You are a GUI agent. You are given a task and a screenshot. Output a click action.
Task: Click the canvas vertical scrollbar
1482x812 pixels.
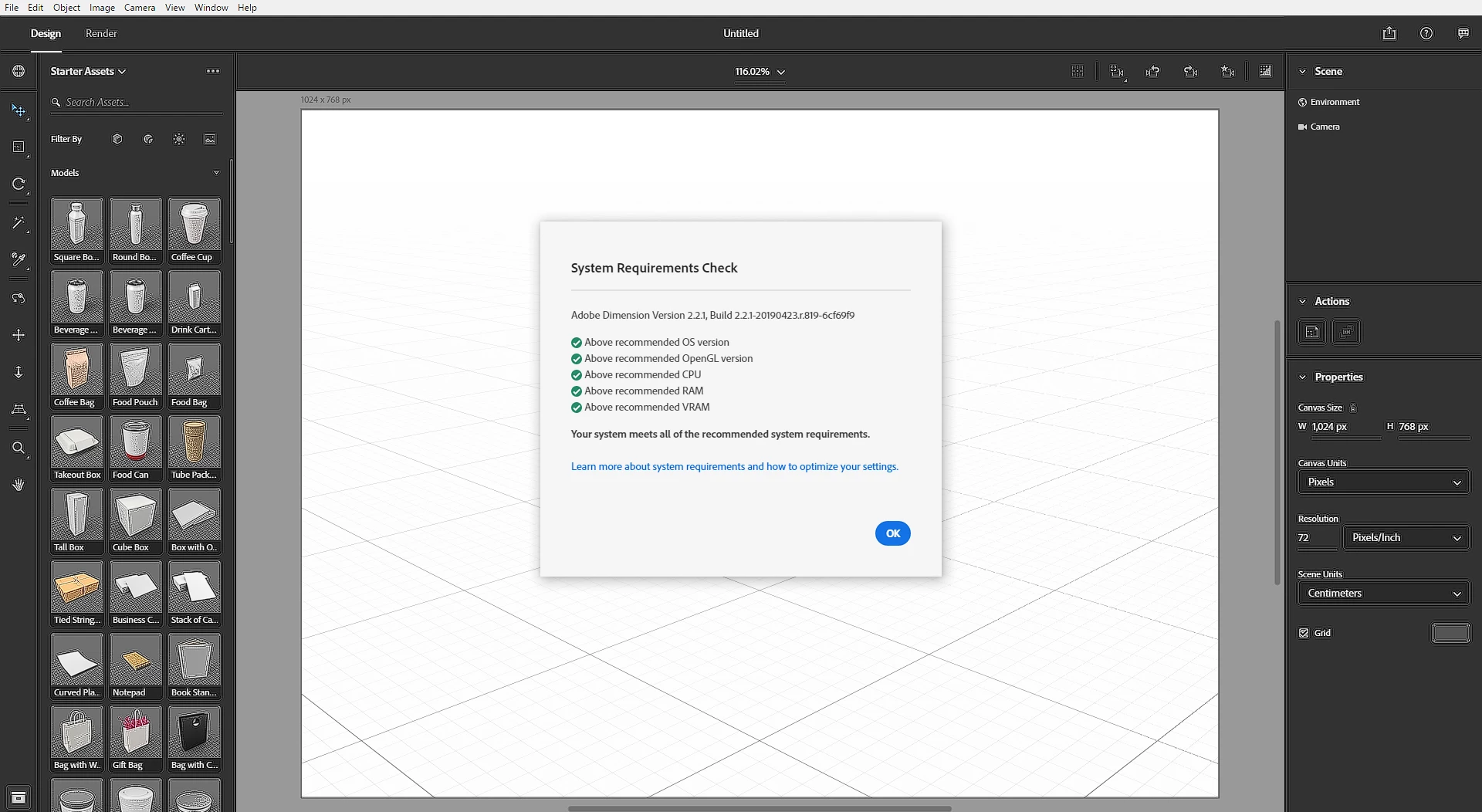tap(1277, 452)
